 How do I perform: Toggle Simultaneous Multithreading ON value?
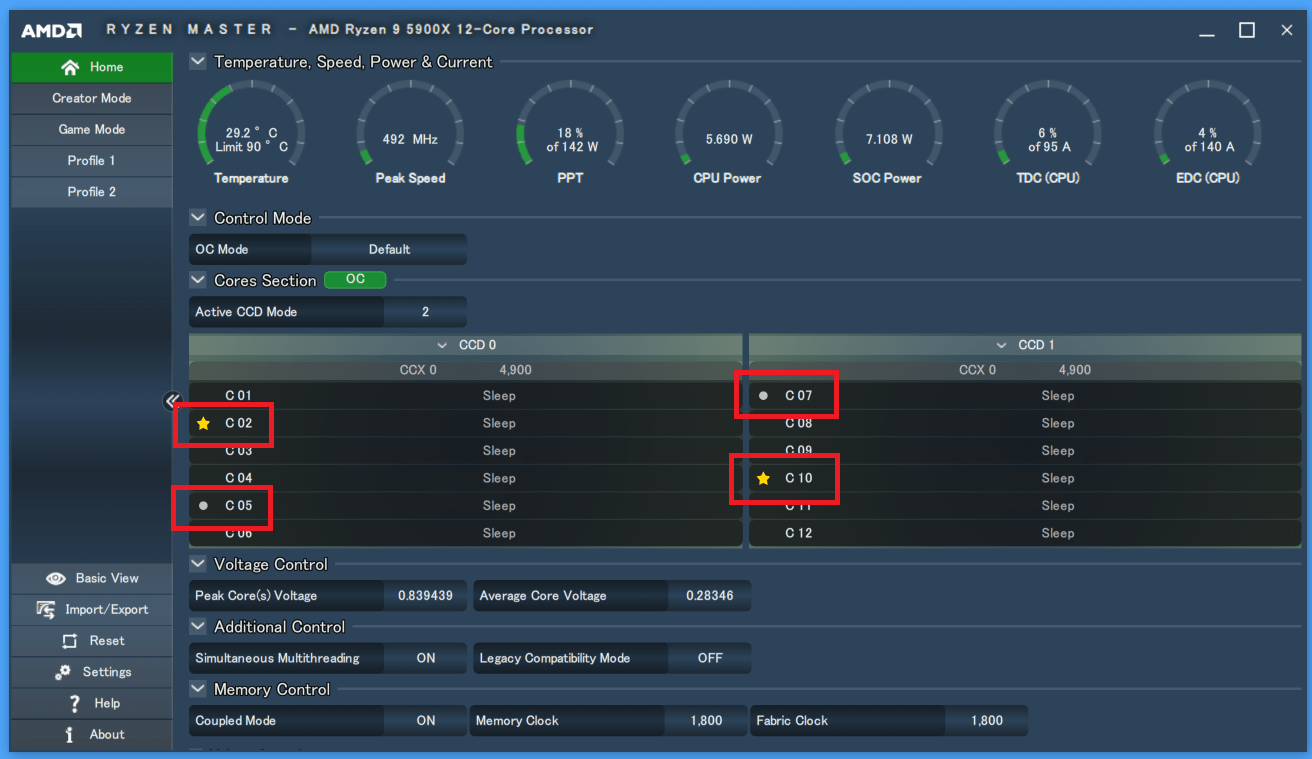point(426,658)
